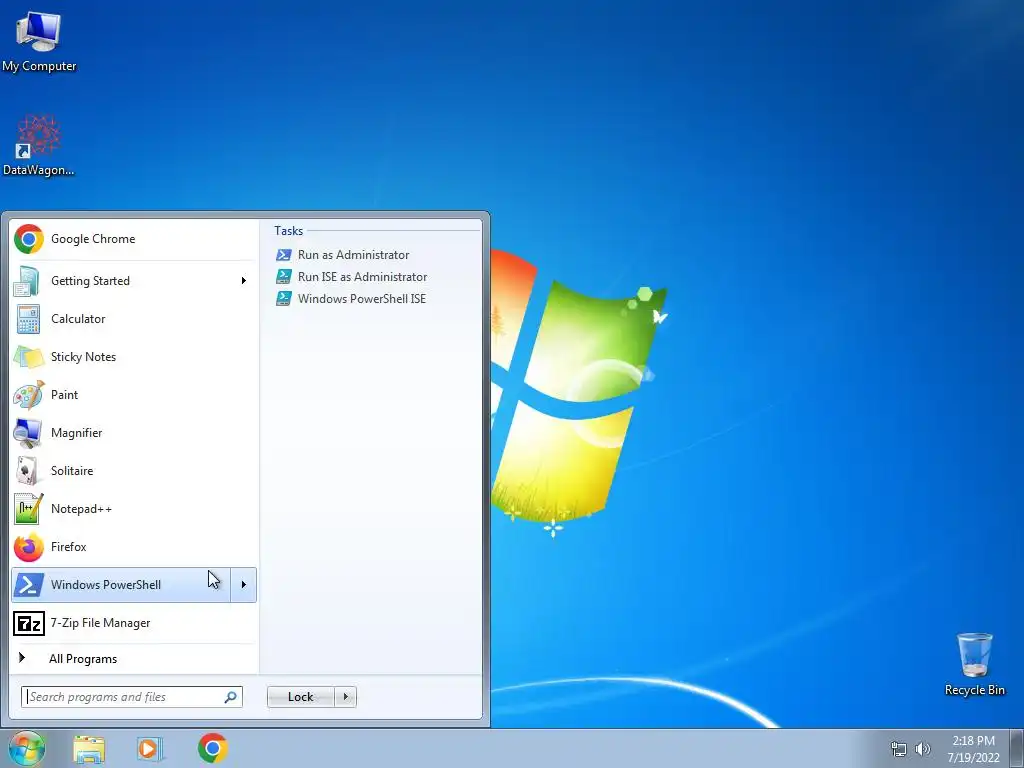Image resolution: width=1024 pixels, height=768 pixels.
Task: Click the search magnifier icon in Start menu
Action: pos(231,697)
